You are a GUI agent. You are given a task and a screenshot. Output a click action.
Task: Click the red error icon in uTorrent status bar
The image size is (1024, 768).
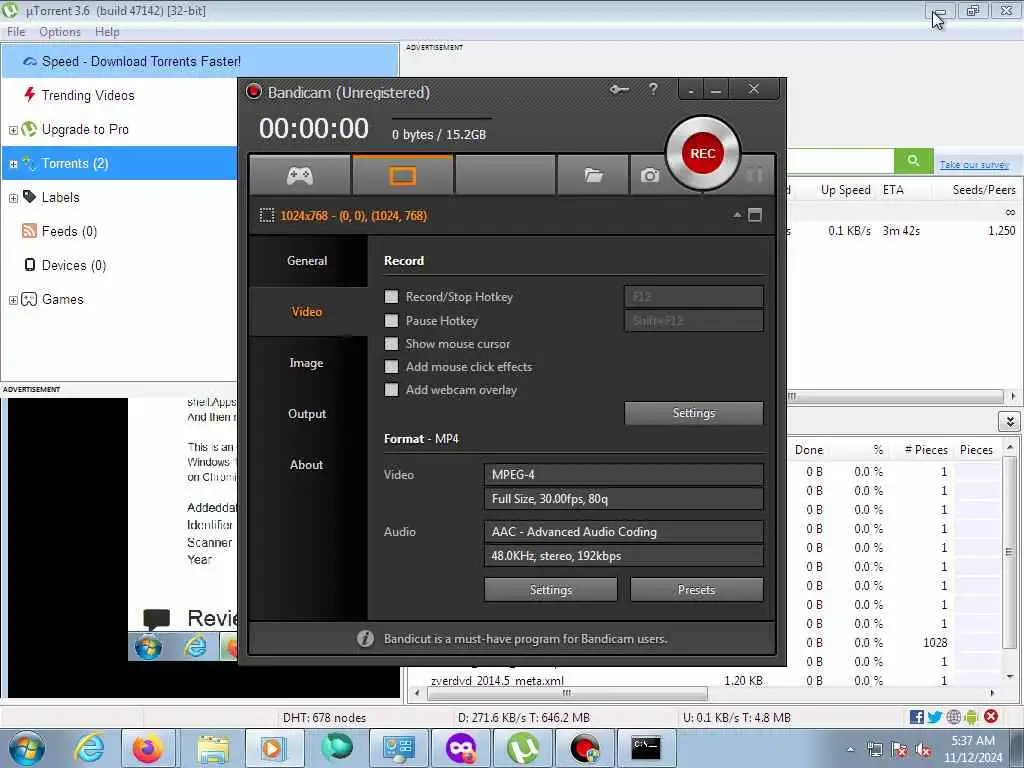click(991, 716)
